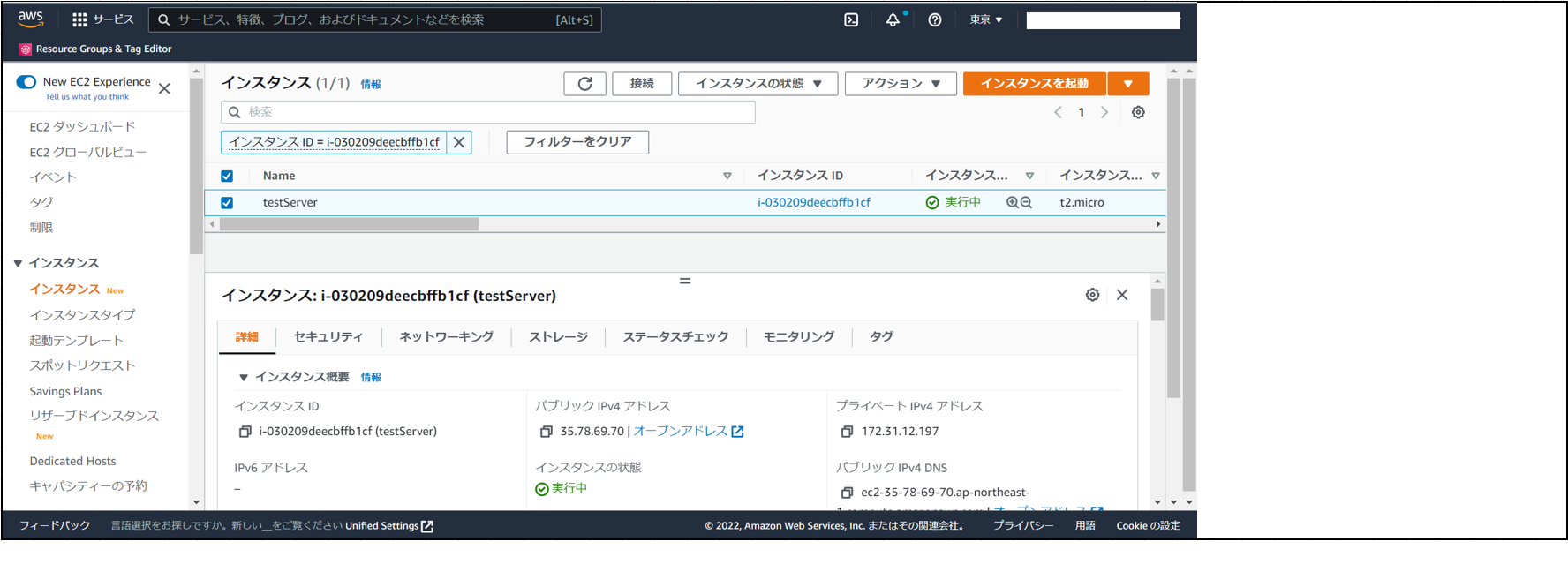Screen dimensions: 1568x572
Task: Open Unified Settings external link
Action: click(389, 526)
